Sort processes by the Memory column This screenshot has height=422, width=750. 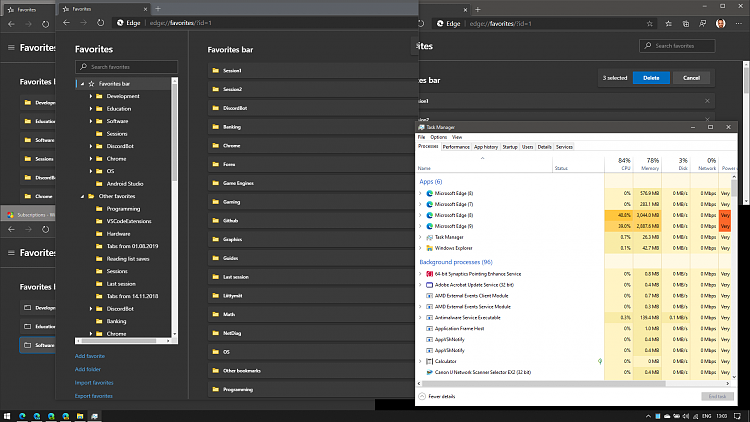pyautogui.click(x=647, y=164)
